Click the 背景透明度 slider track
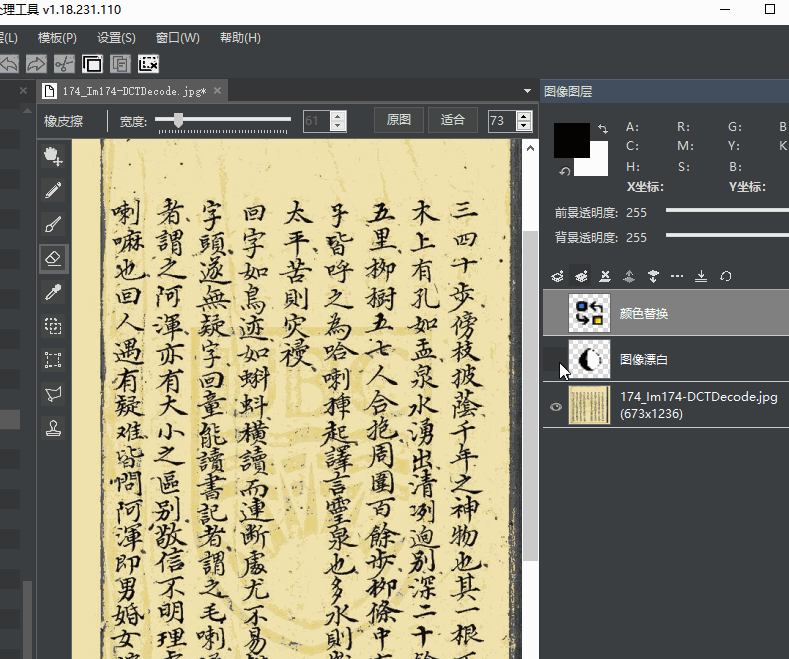The height and width of the screenshot is (659, 789). [x=727, y=235]
